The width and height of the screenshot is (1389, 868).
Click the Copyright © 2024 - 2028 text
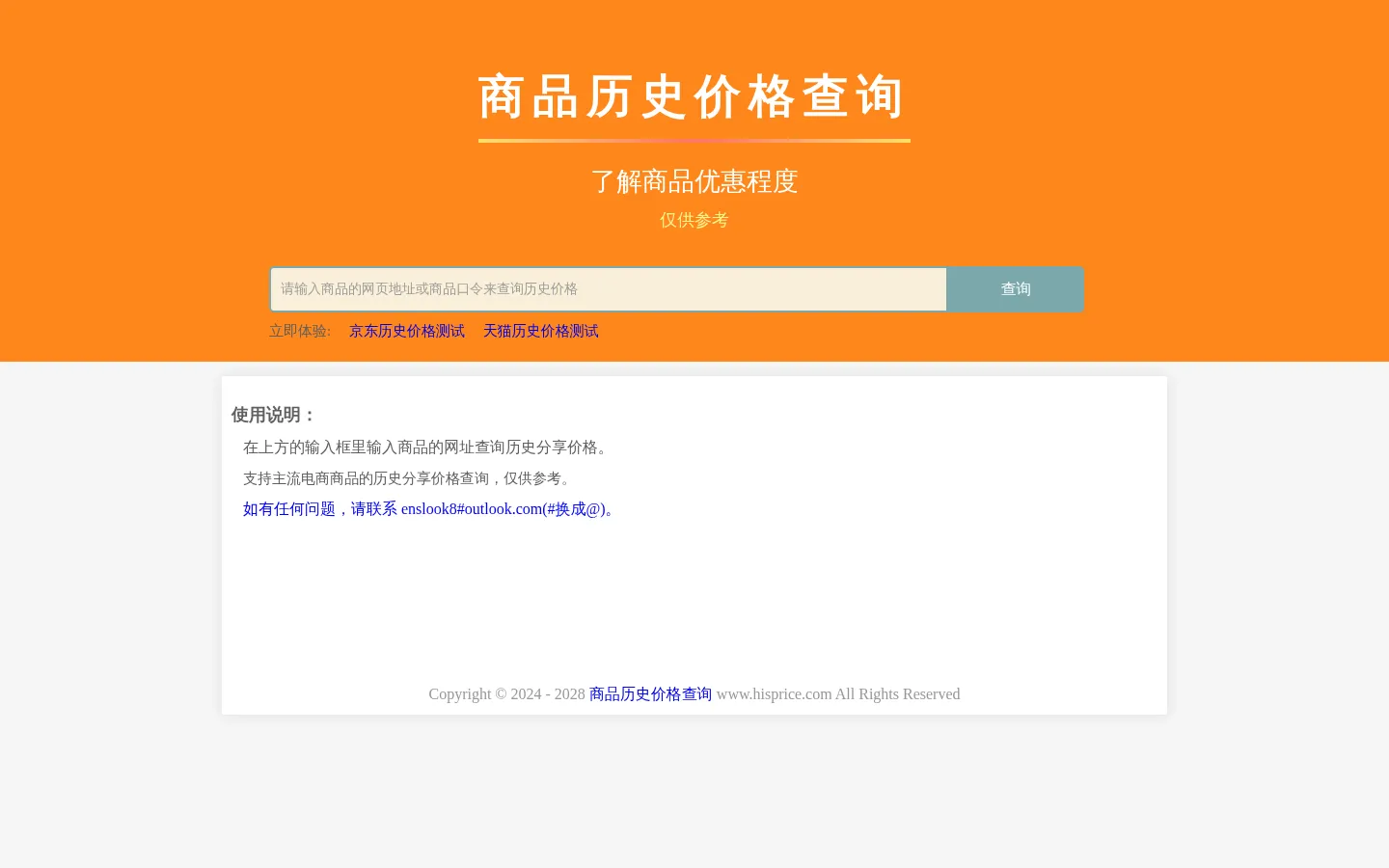coord(507,694)
